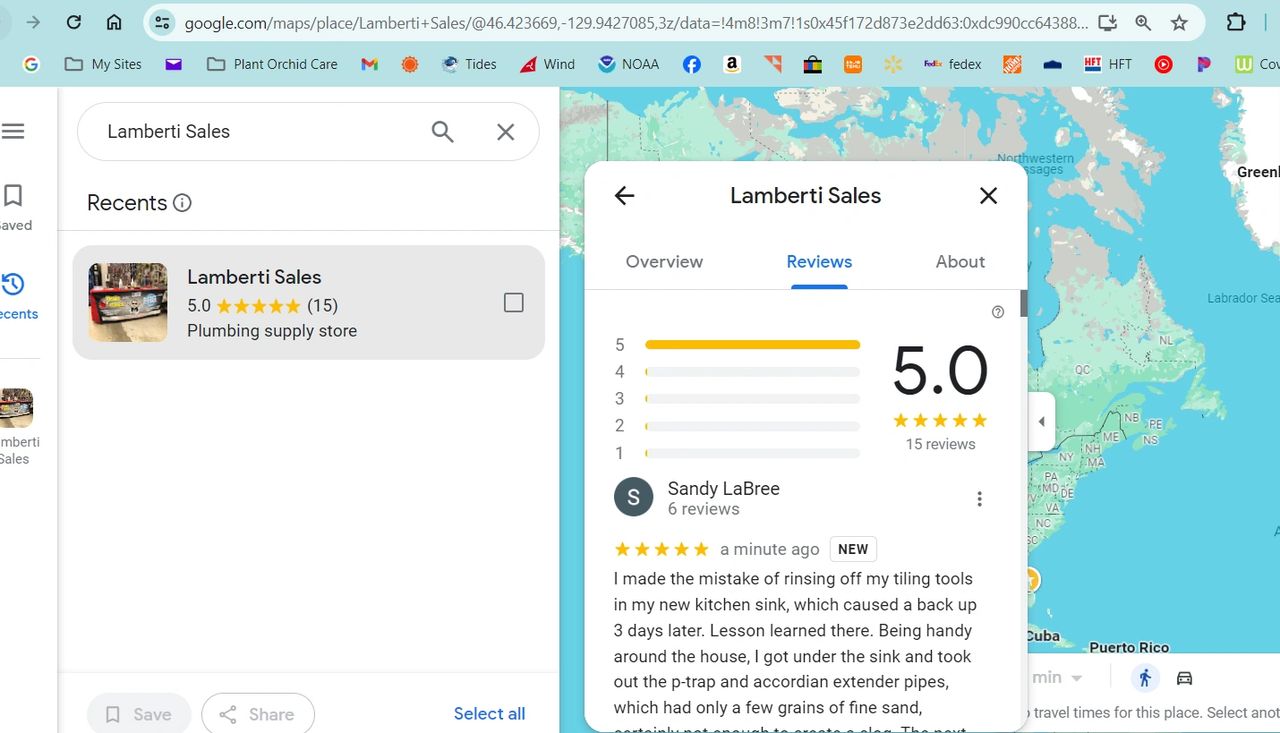This screenshot has width=1280, height=733.
Task: Open the HFT bookmark
Action: pyautogui.click(x=1108, y=64)
